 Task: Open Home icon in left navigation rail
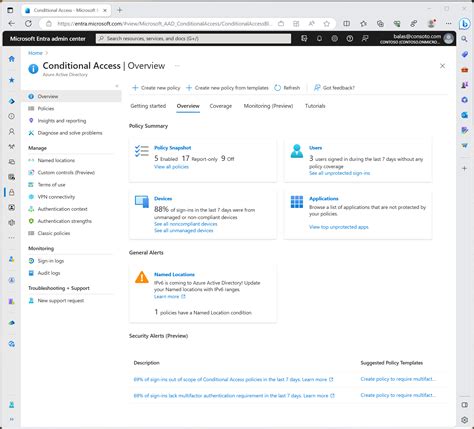coord(12,59)
